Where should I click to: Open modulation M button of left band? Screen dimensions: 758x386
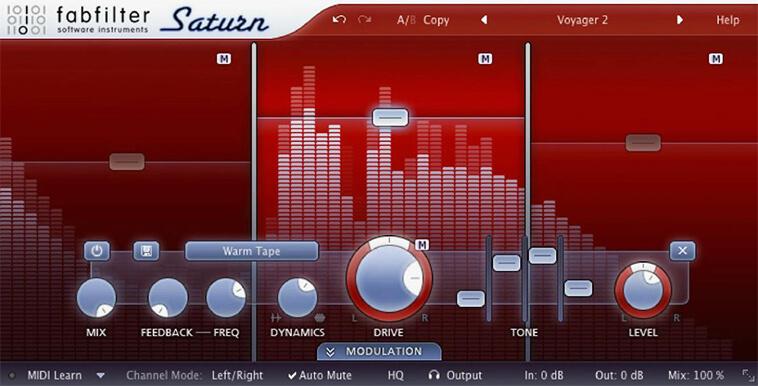223,59
